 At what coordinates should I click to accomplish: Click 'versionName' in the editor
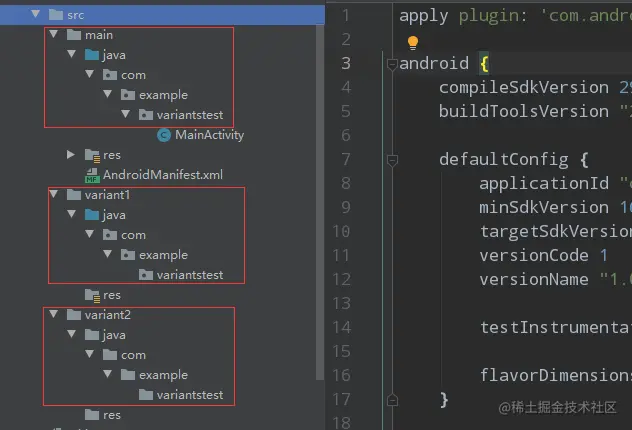coord(534,279)
